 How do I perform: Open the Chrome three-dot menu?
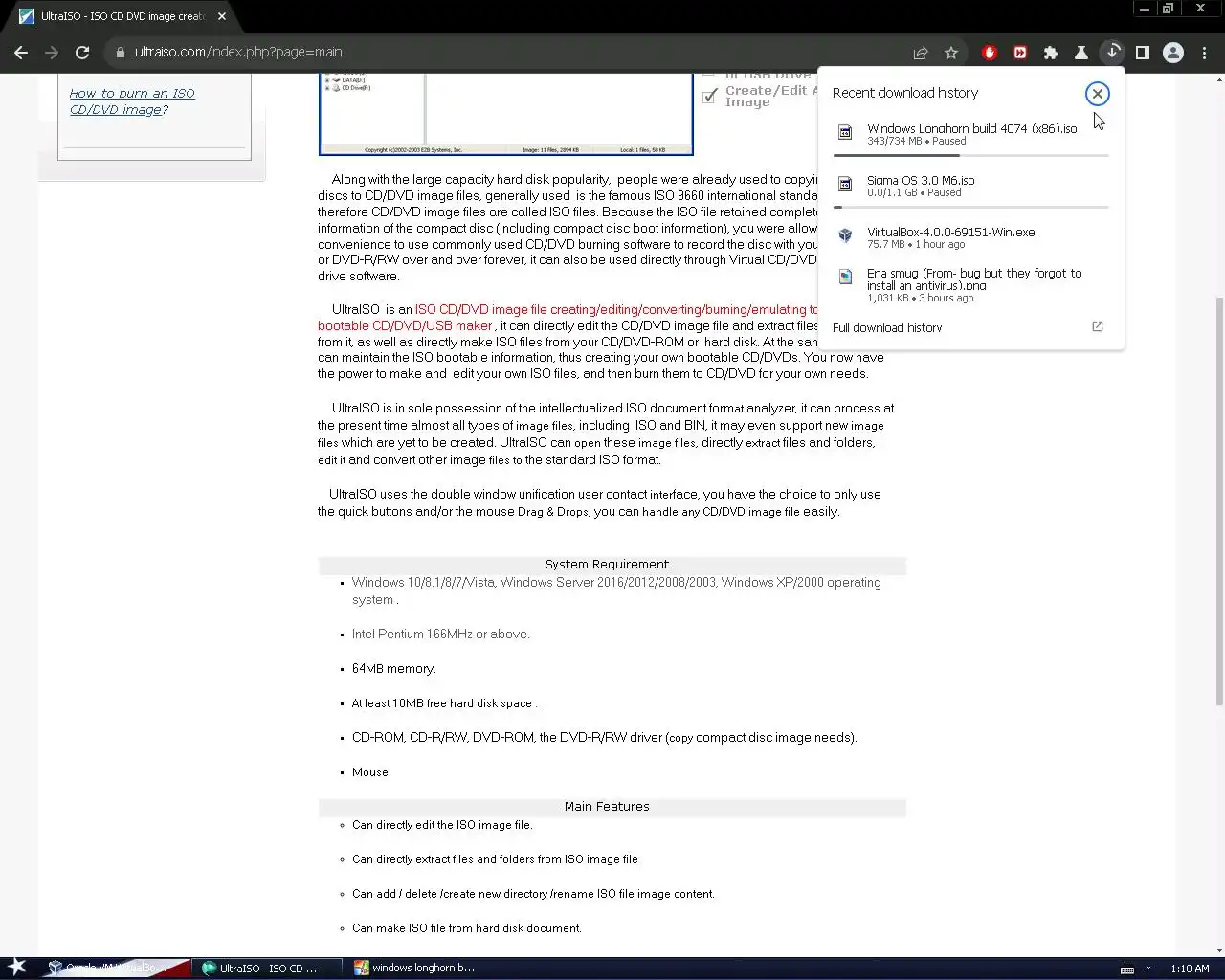[x=1204, y=53]
